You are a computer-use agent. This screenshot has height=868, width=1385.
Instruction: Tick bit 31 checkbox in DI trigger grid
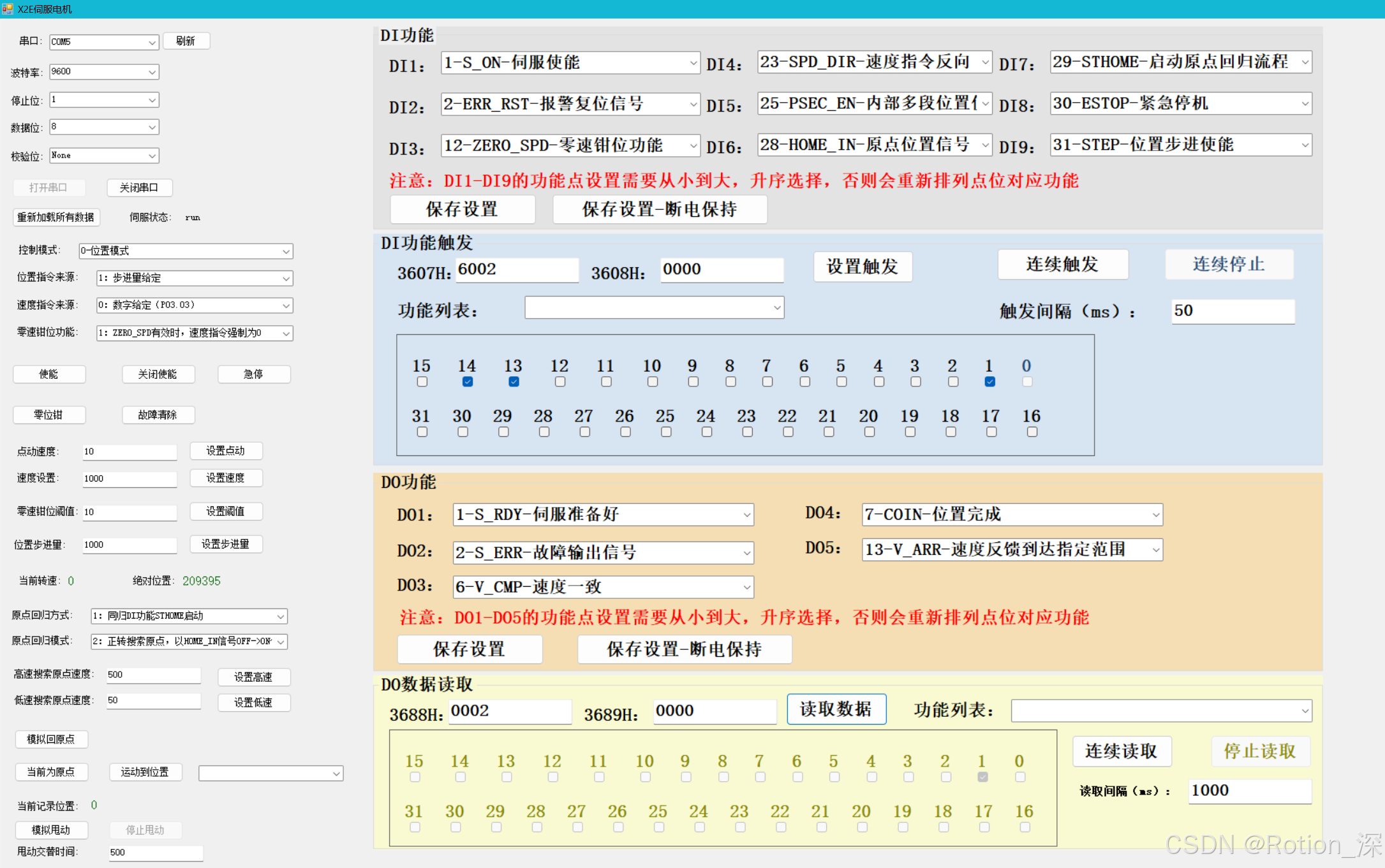click(422, 432)
